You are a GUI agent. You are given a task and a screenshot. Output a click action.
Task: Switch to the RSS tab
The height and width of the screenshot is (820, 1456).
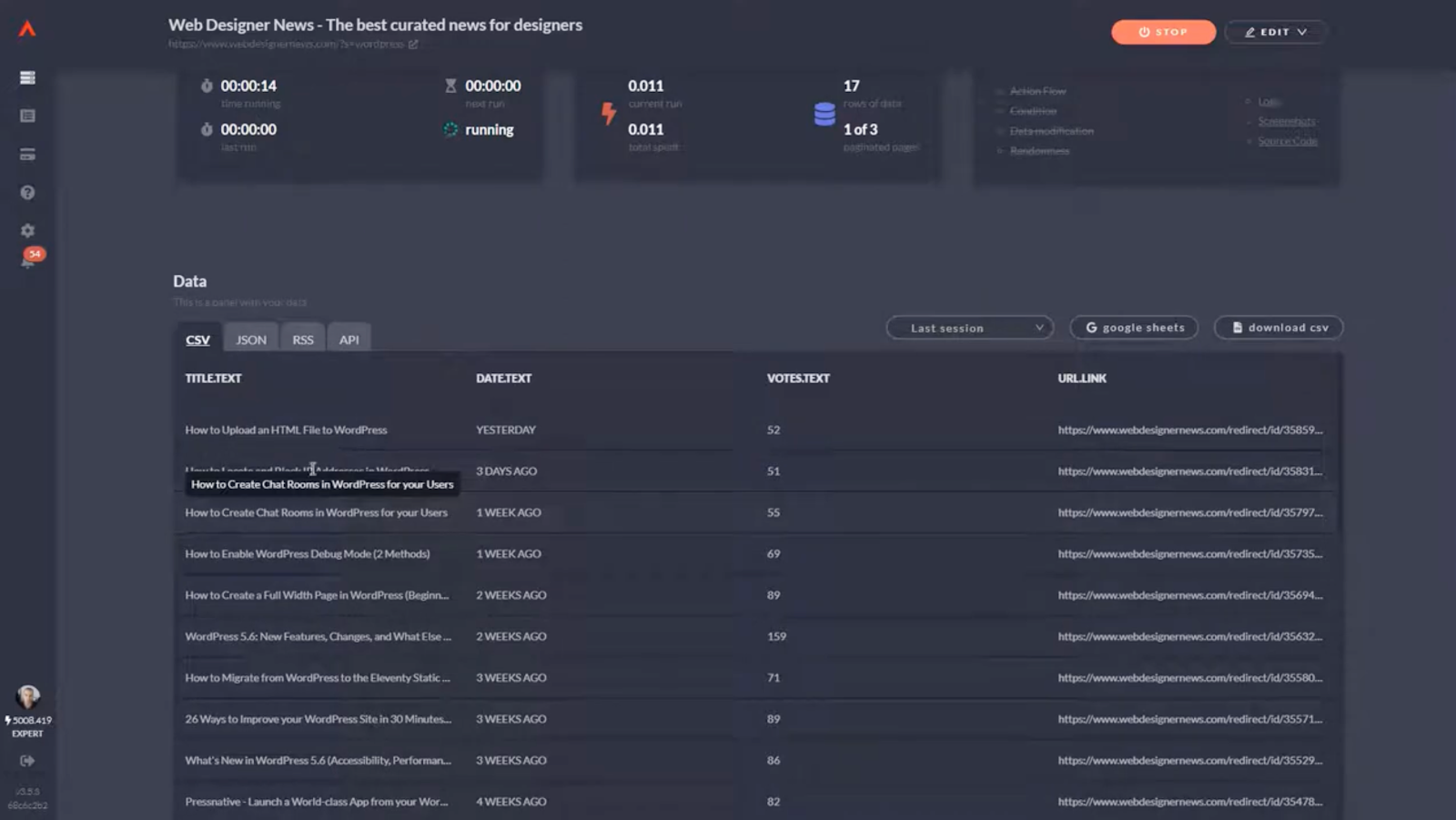coord(303,339)
